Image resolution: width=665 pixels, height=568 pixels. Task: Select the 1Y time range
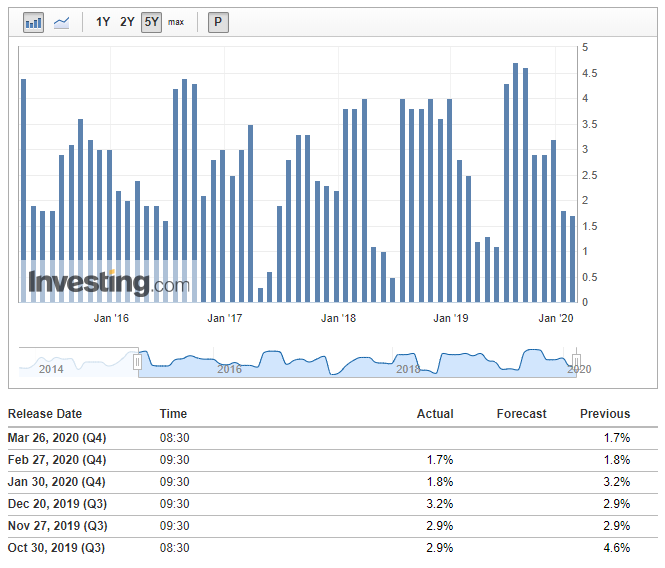(103, 22)
